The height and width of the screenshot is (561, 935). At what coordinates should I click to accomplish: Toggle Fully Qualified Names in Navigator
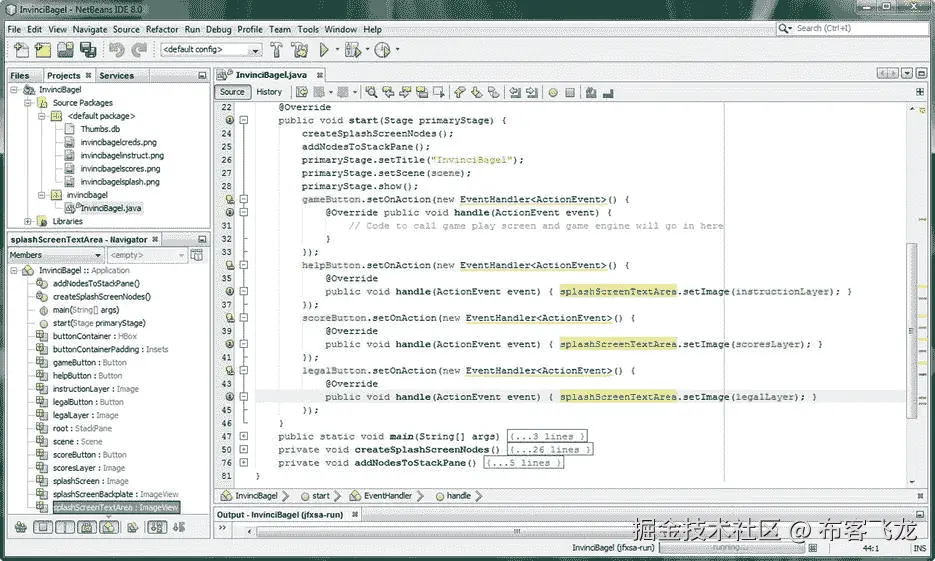coord(133,527)
